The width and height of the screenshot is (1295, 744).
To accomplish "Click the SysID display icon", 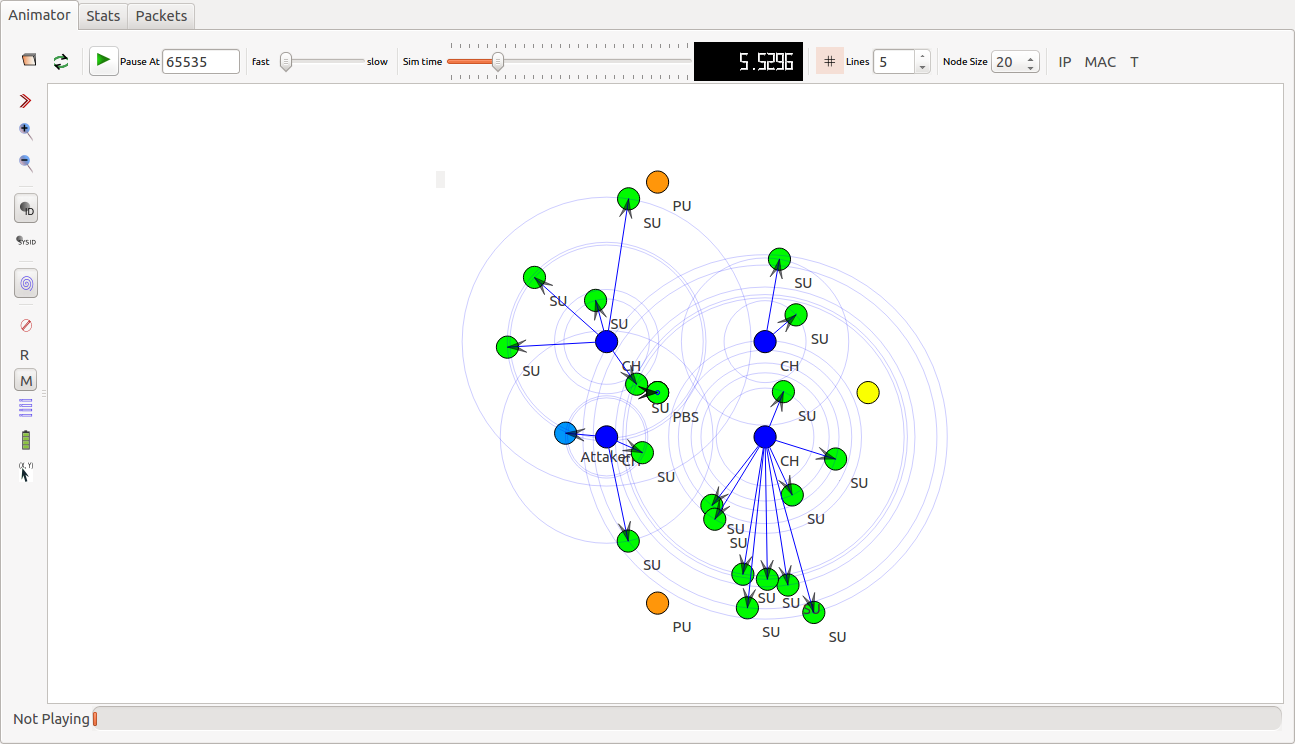I will click(25, 241).
